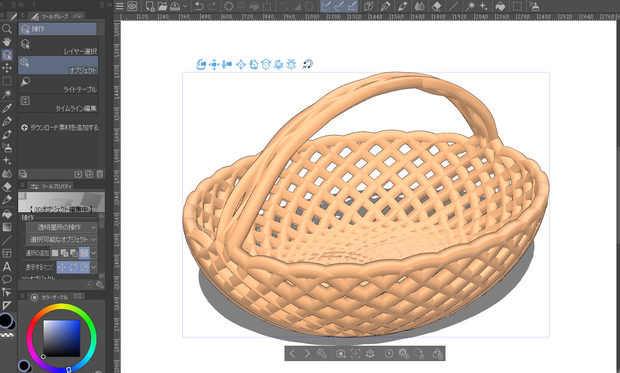Image resolution: width=620 pixels, height=373 pixels.
Task: Select the Frame border tool
Action: pos(7,253)
